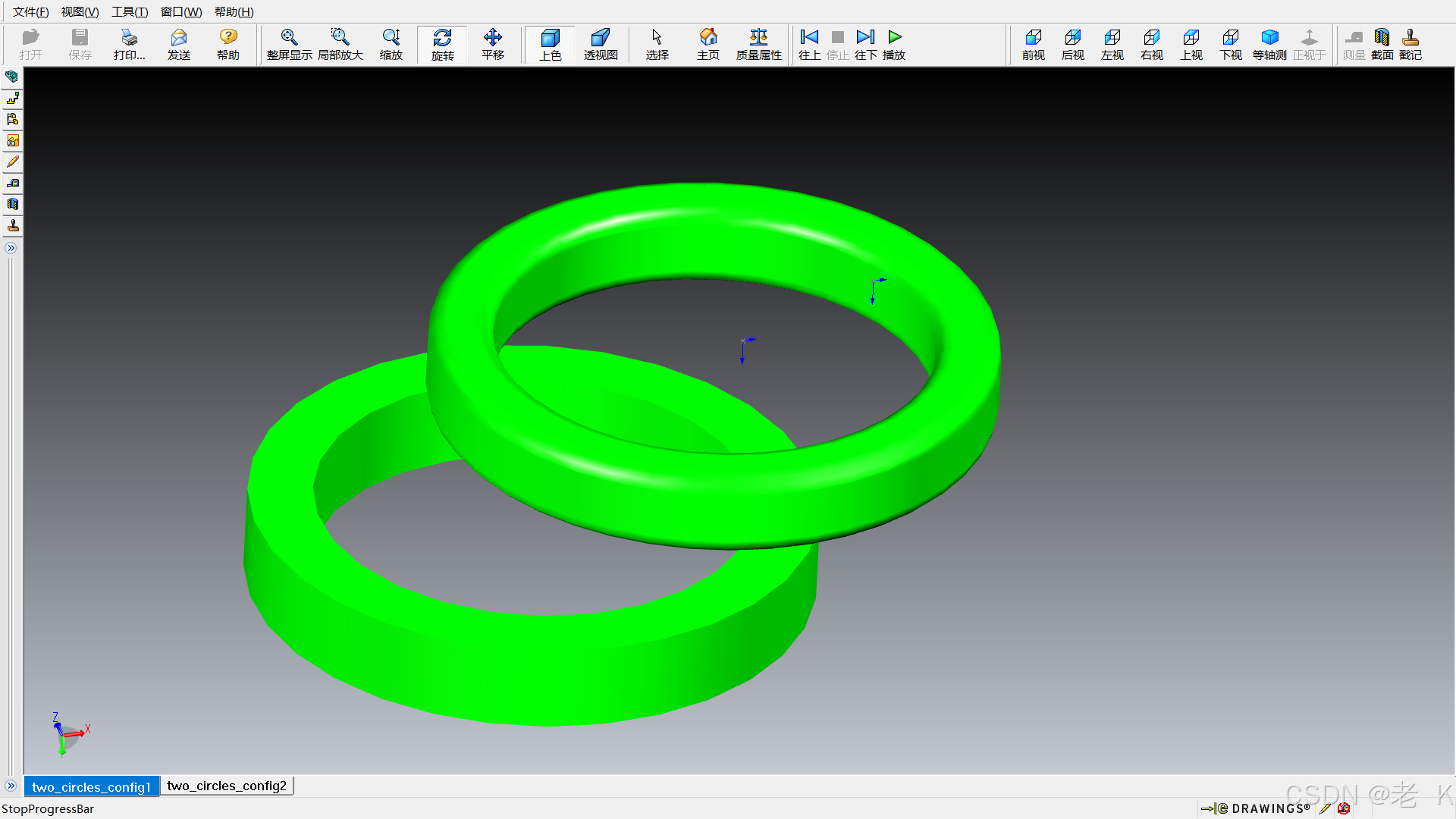
Task: Open 质量属性 mass properties
Action: tap(758, 44)
